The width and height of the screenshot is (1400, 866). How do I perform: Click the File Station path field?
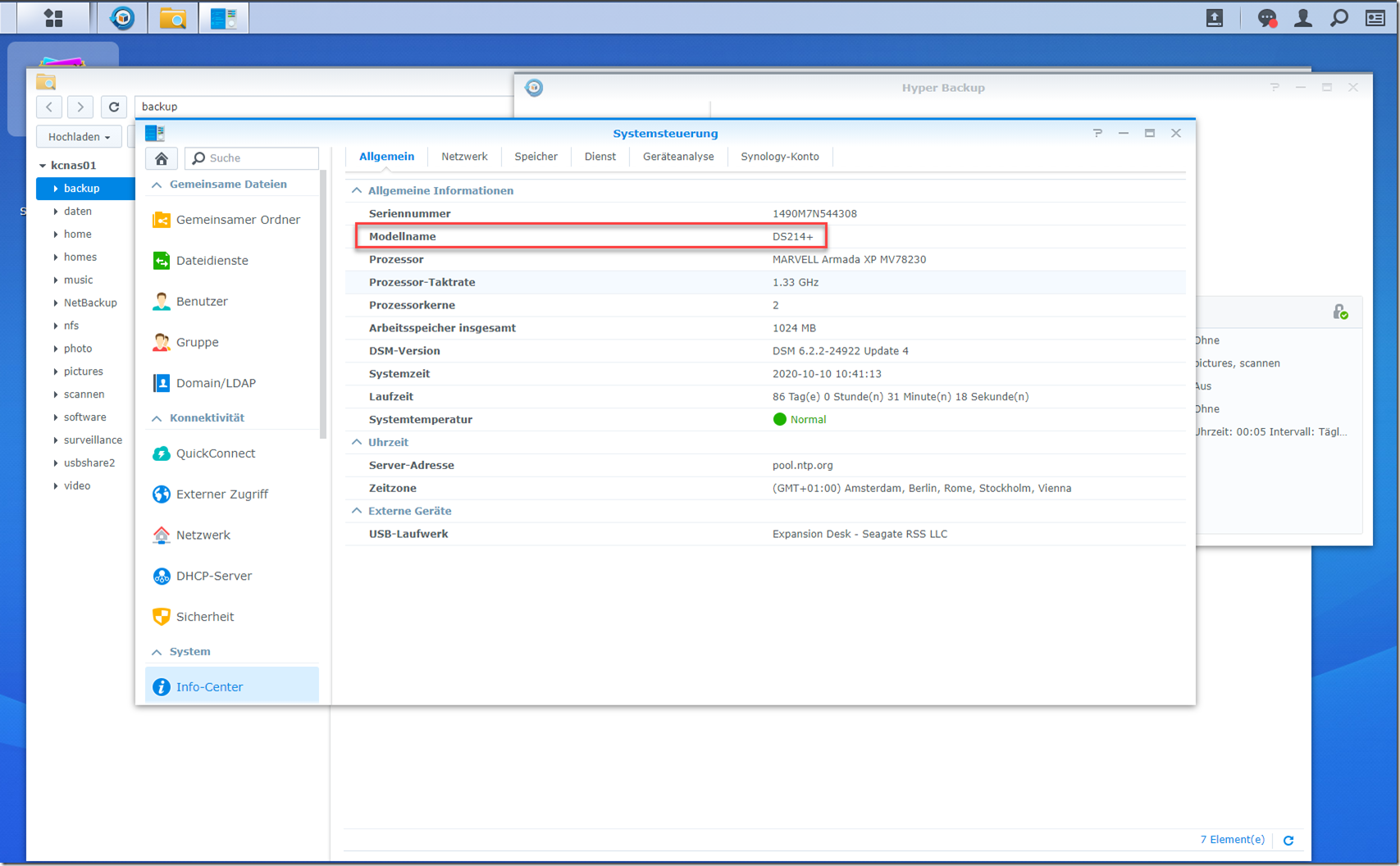pos(324,107)
